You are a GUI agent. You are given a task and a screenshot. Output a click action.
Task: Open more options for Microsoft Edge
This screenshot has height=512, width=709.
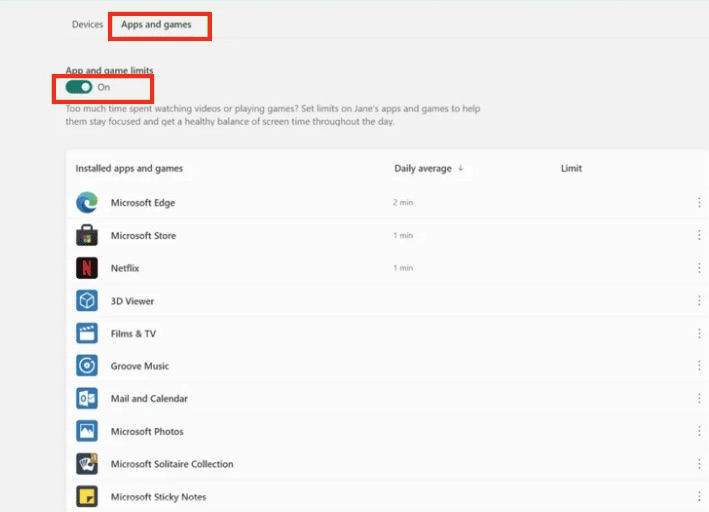pos(699,203)
